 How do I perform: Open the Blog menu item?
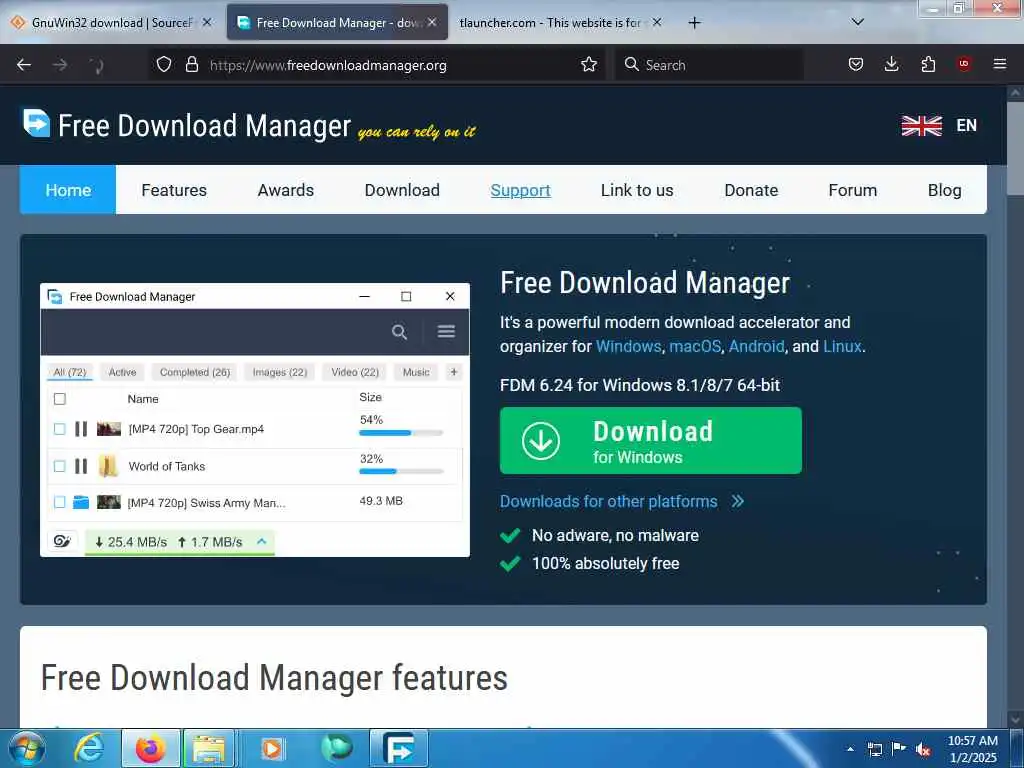[944, 190]
